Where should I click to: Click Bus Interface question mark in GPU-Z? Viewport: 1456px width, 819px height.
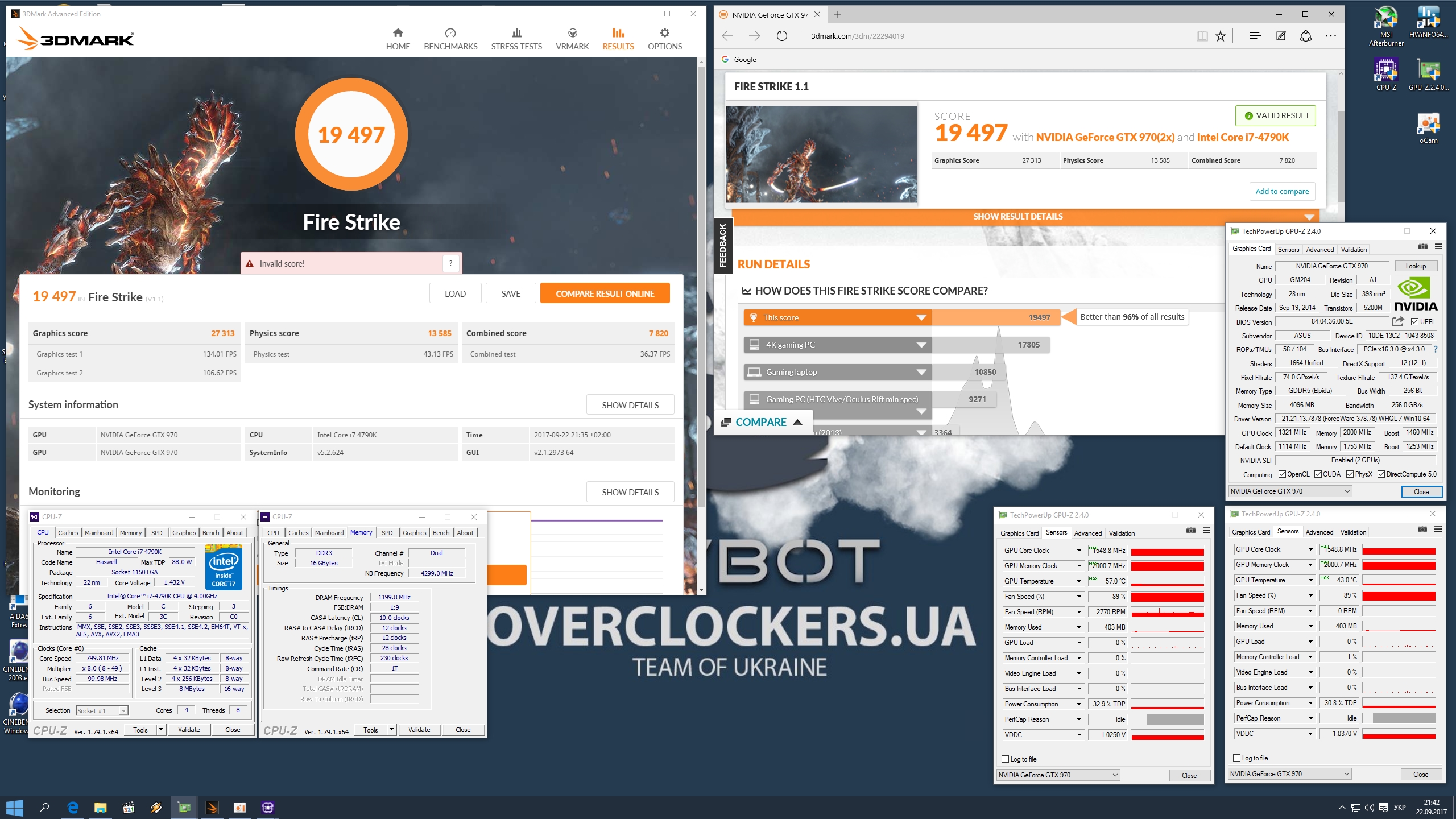click(x=1436, y=349)
